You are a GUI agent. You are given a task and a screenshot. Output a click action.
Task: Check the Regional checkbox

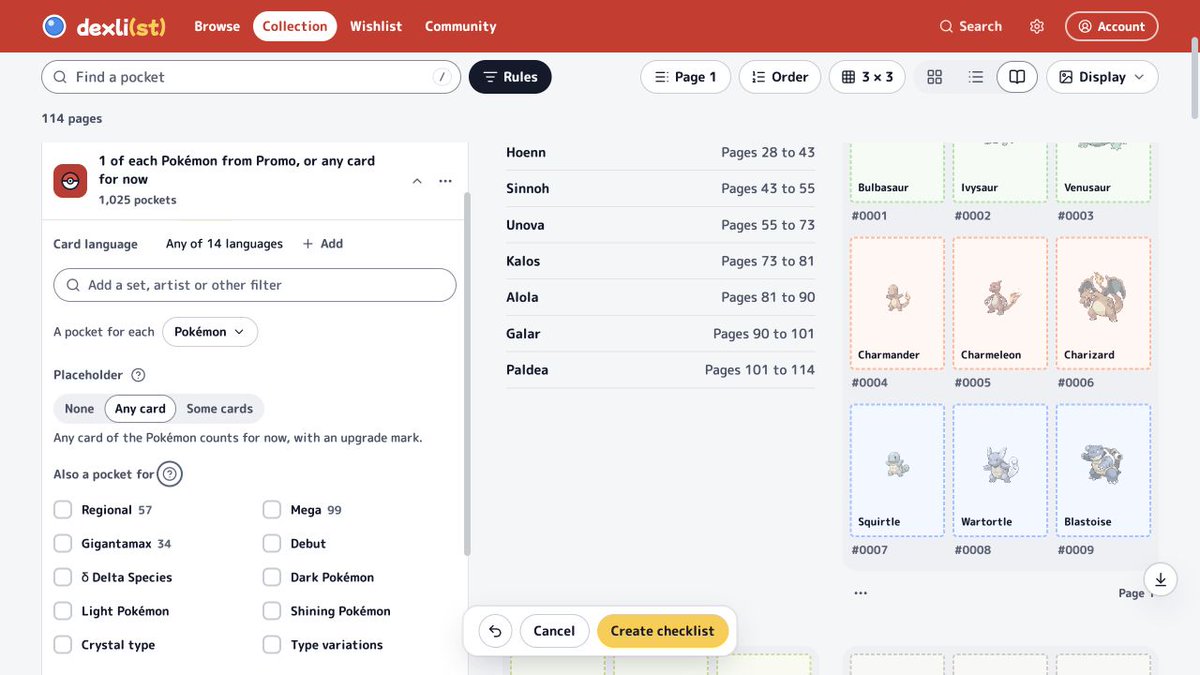pyautogui.click(x=63, y=510)
